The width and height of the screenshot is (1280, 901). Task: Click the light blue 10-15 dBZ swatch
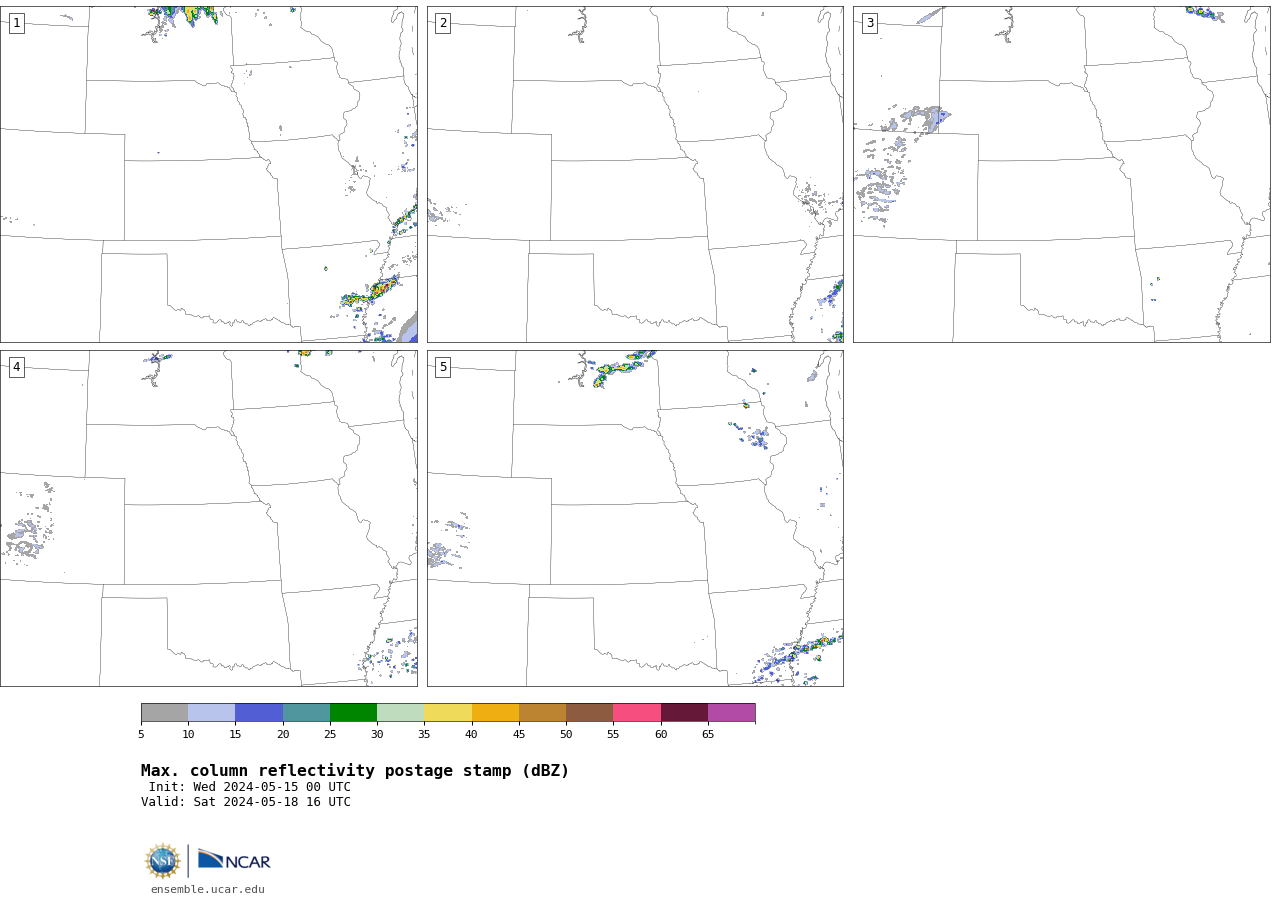coord(211,712)
